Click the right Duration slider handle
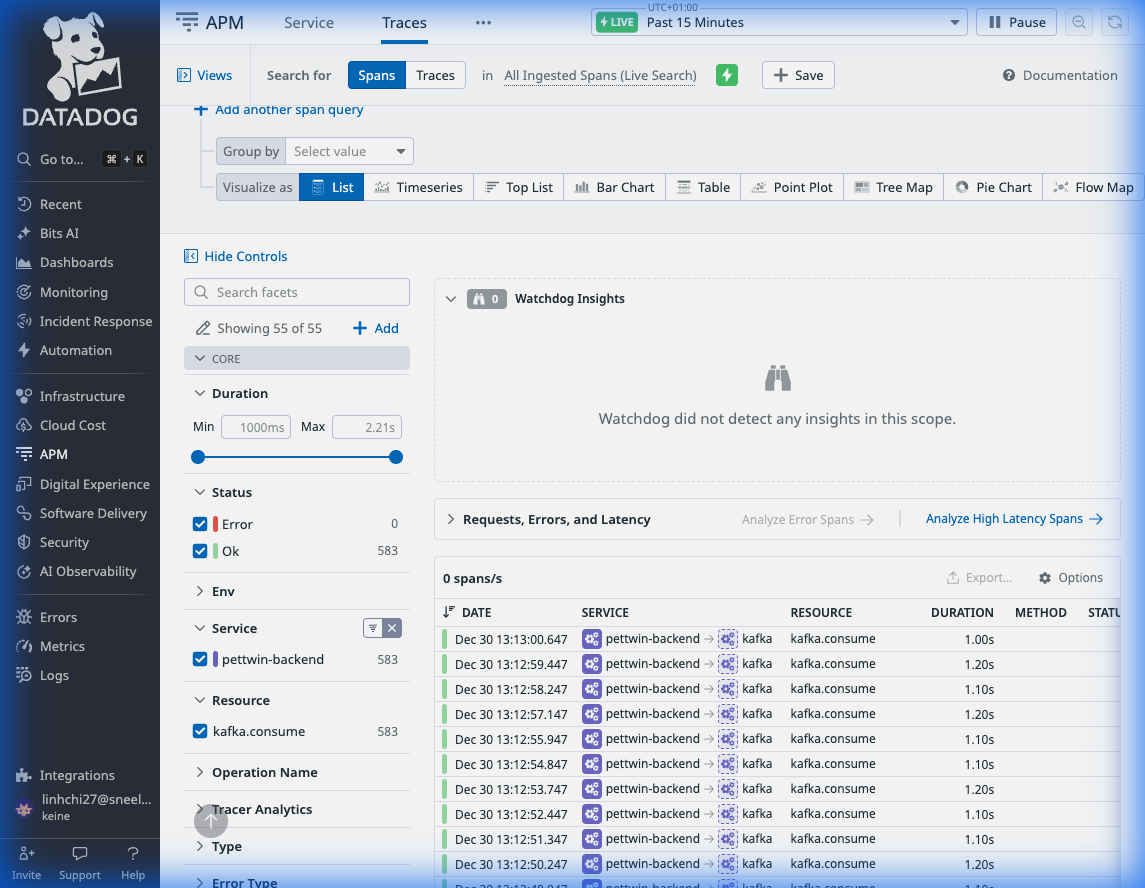This screenshot has height=888, width=1145. coord(396,457)
